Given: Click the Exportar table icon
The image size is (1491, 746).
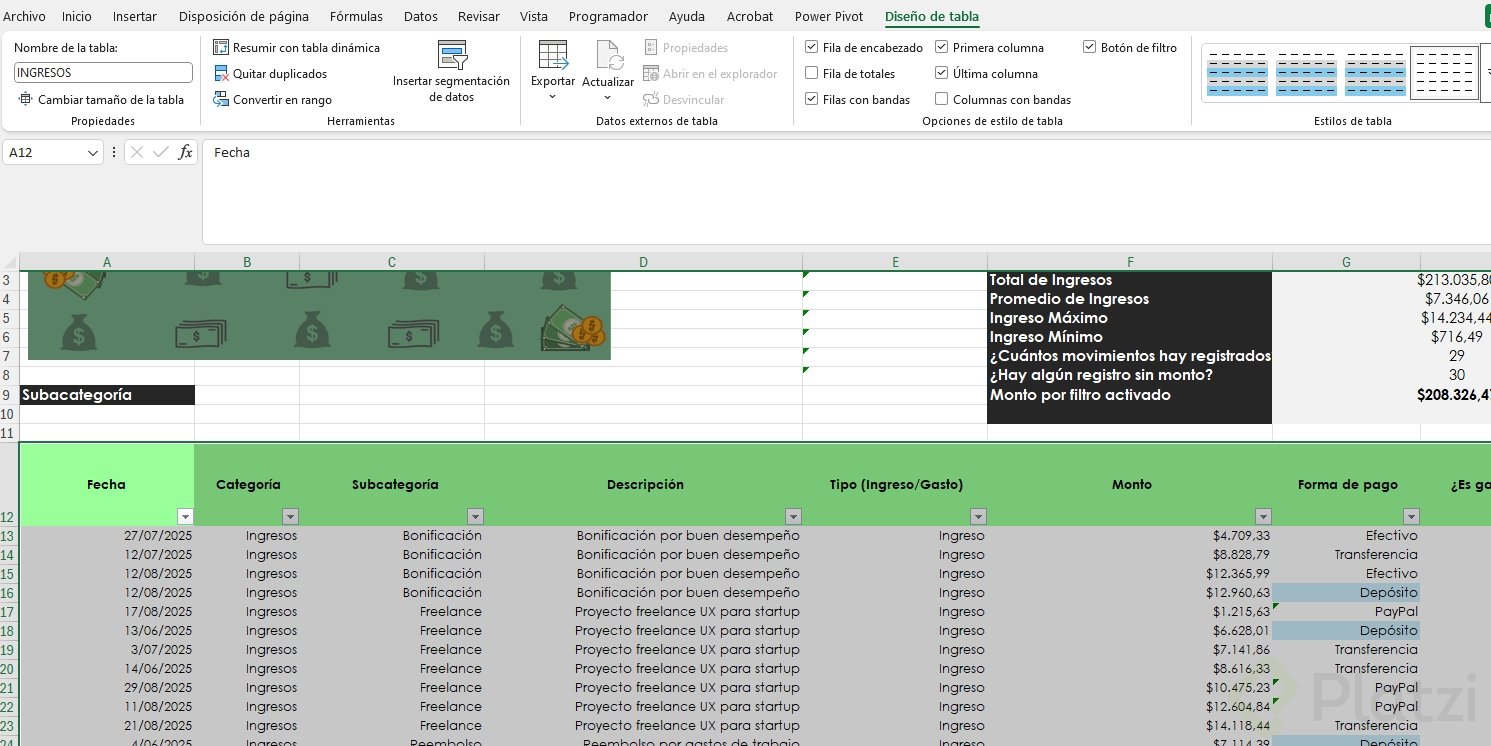Looking at the screenshot, I should tap(552, 55).
